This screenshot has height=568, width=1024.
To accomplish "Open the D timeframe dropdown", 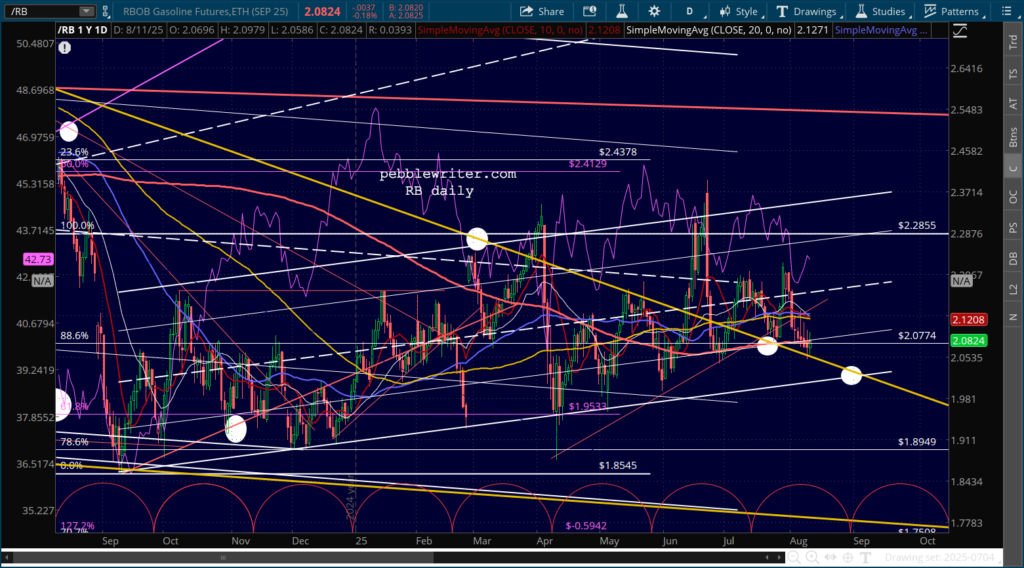I will tap(690, 11).
